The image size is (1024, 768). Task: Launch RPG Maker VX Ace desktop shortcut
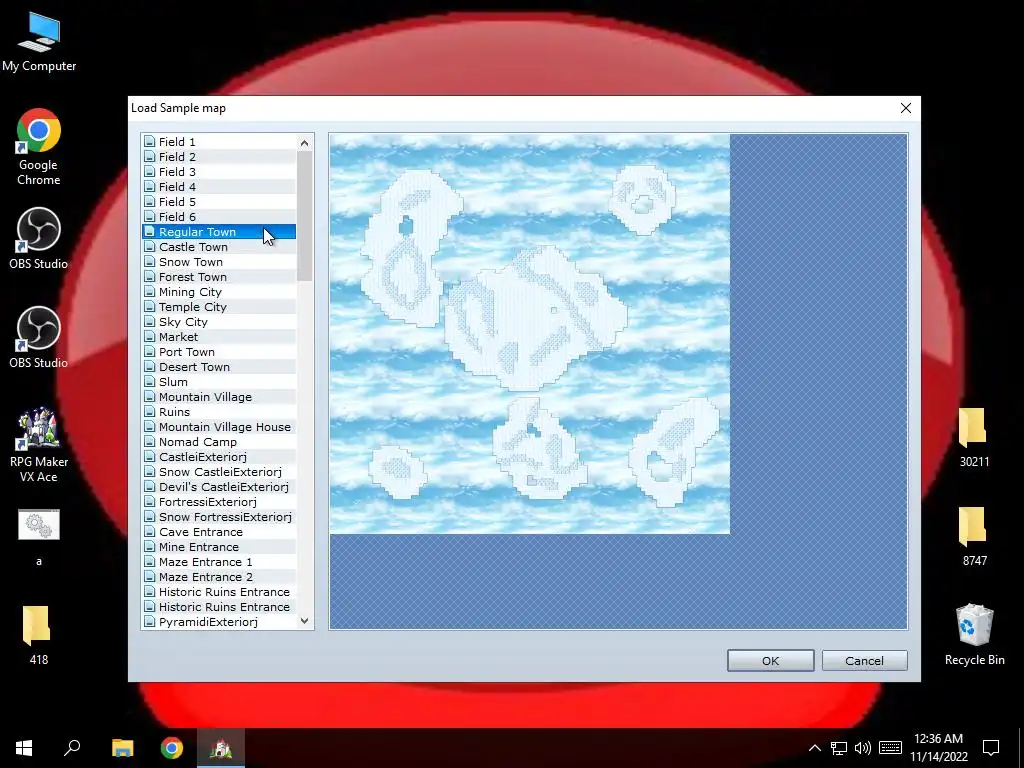[x=39, y=445]
